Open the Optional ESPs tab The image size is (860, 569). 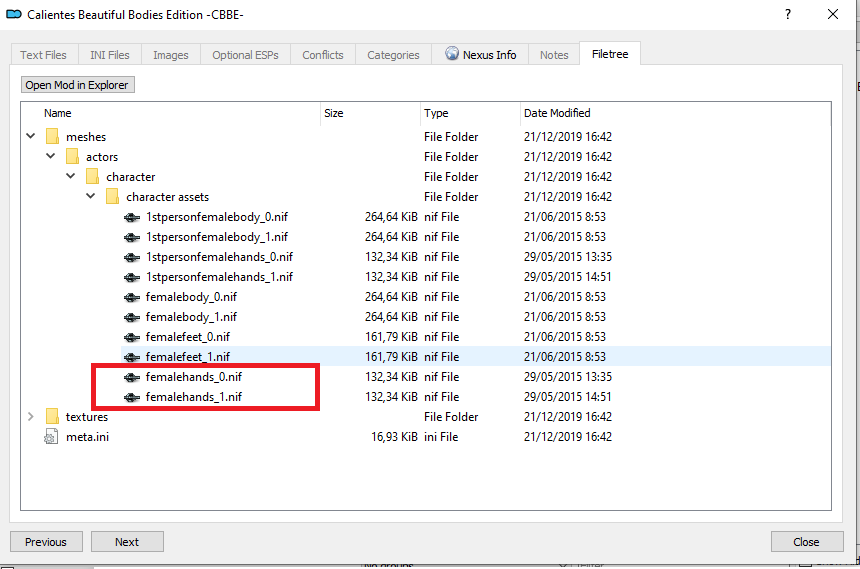pyautogui.click(x=245, y=55)
